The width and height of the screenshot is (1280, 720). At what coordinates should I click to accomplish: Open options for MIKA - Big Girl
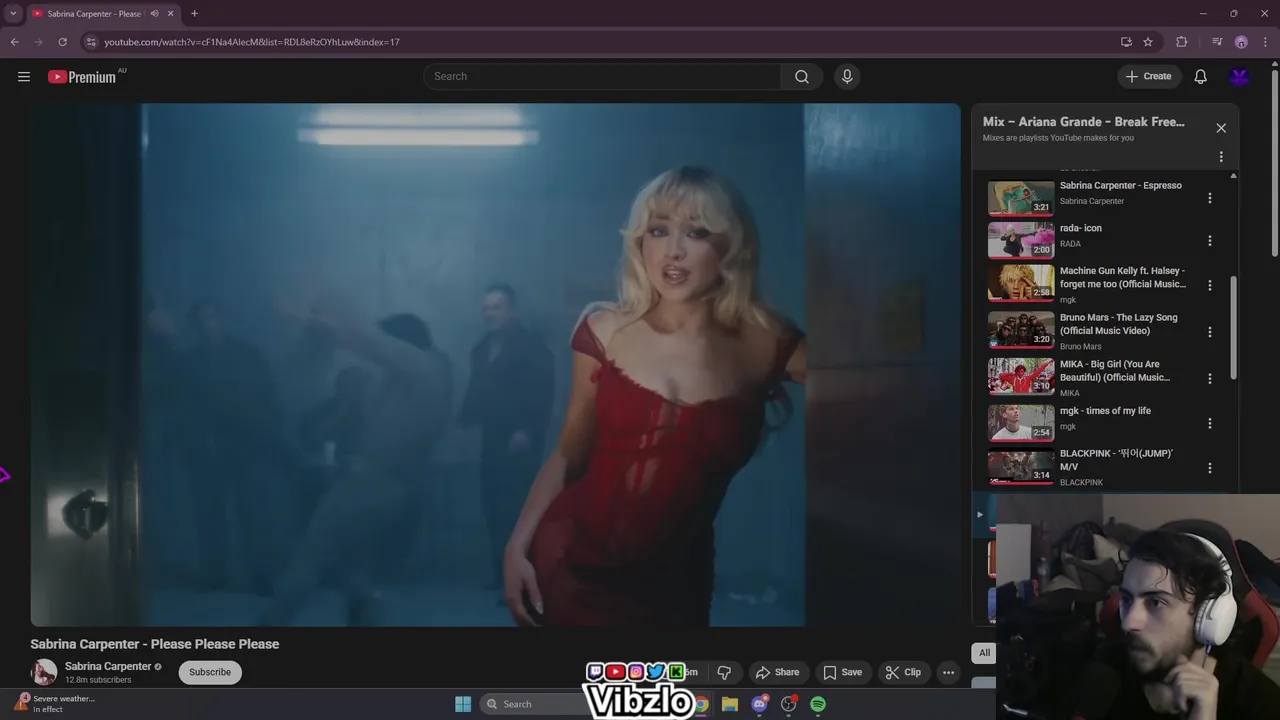1209,378
